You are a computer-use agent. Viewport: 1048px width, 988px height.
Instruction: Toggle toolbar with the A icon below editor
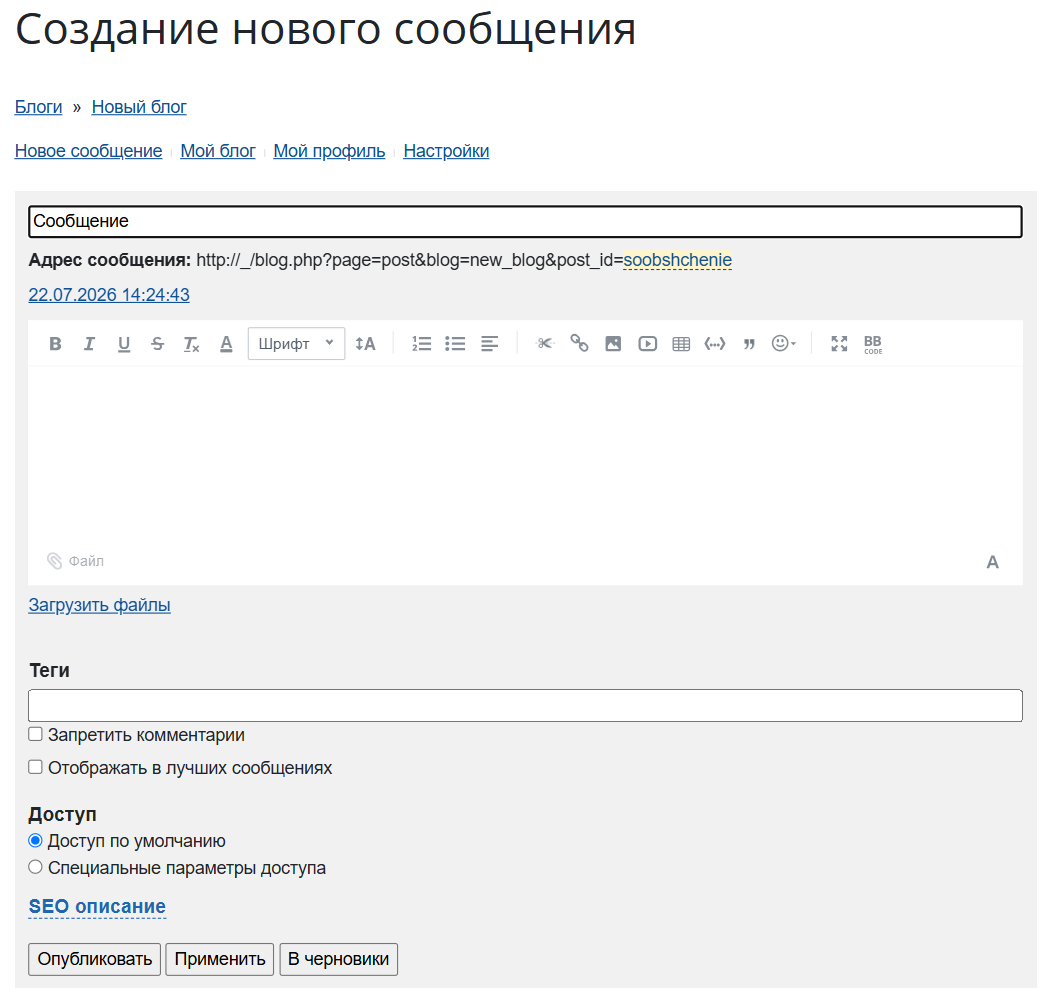click(993, 562)
